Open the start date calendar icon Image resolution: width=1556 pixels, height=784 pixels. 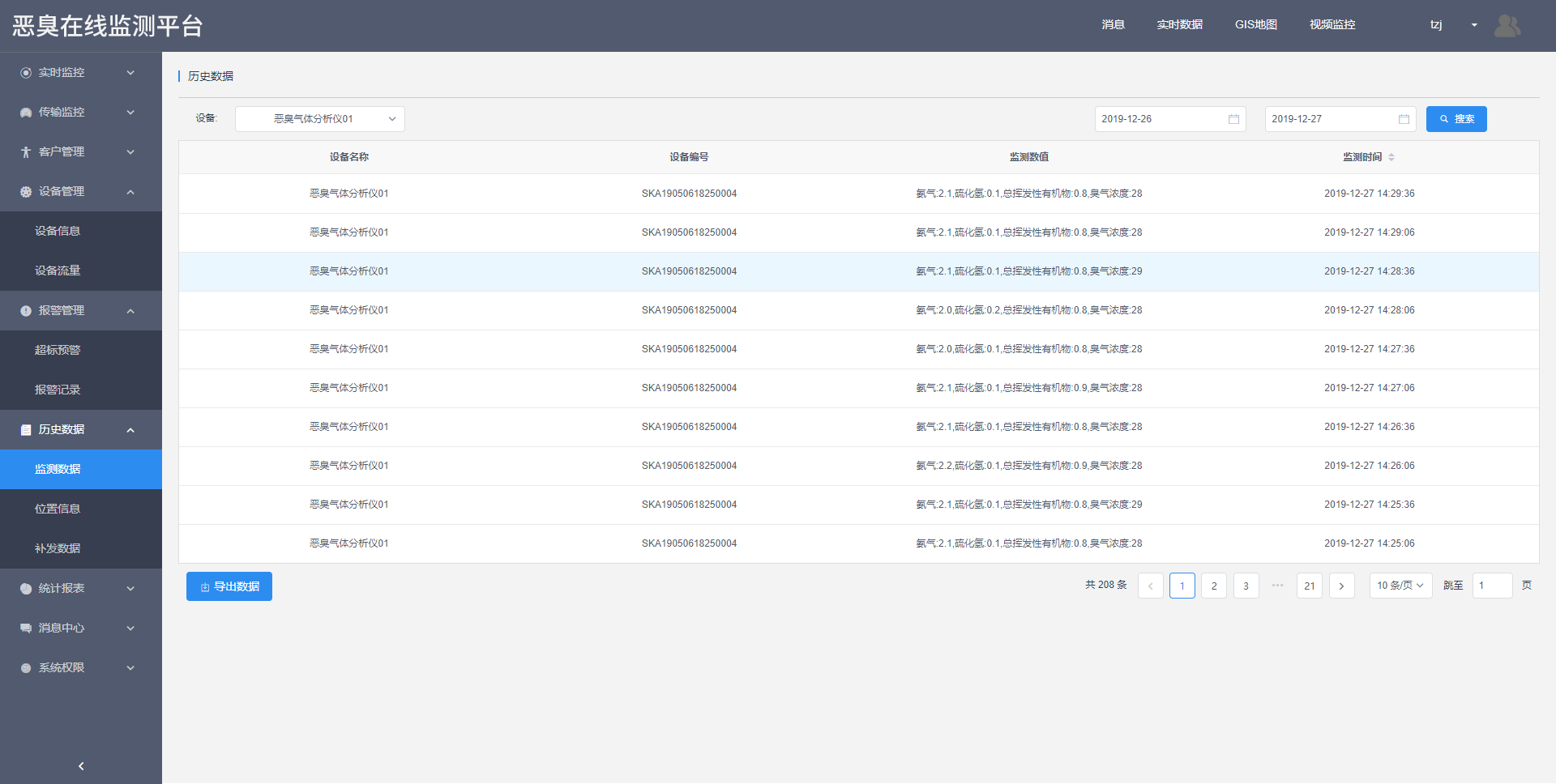pyautogui.click(x=1233, y=119)
